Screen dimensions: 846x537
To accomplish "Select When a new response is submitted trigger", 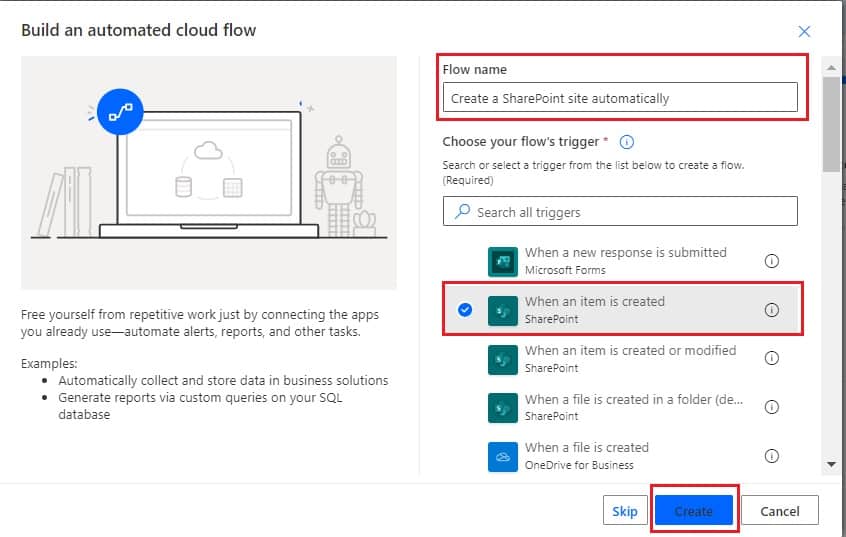I will pyautogui.click(x=620, y=261).
